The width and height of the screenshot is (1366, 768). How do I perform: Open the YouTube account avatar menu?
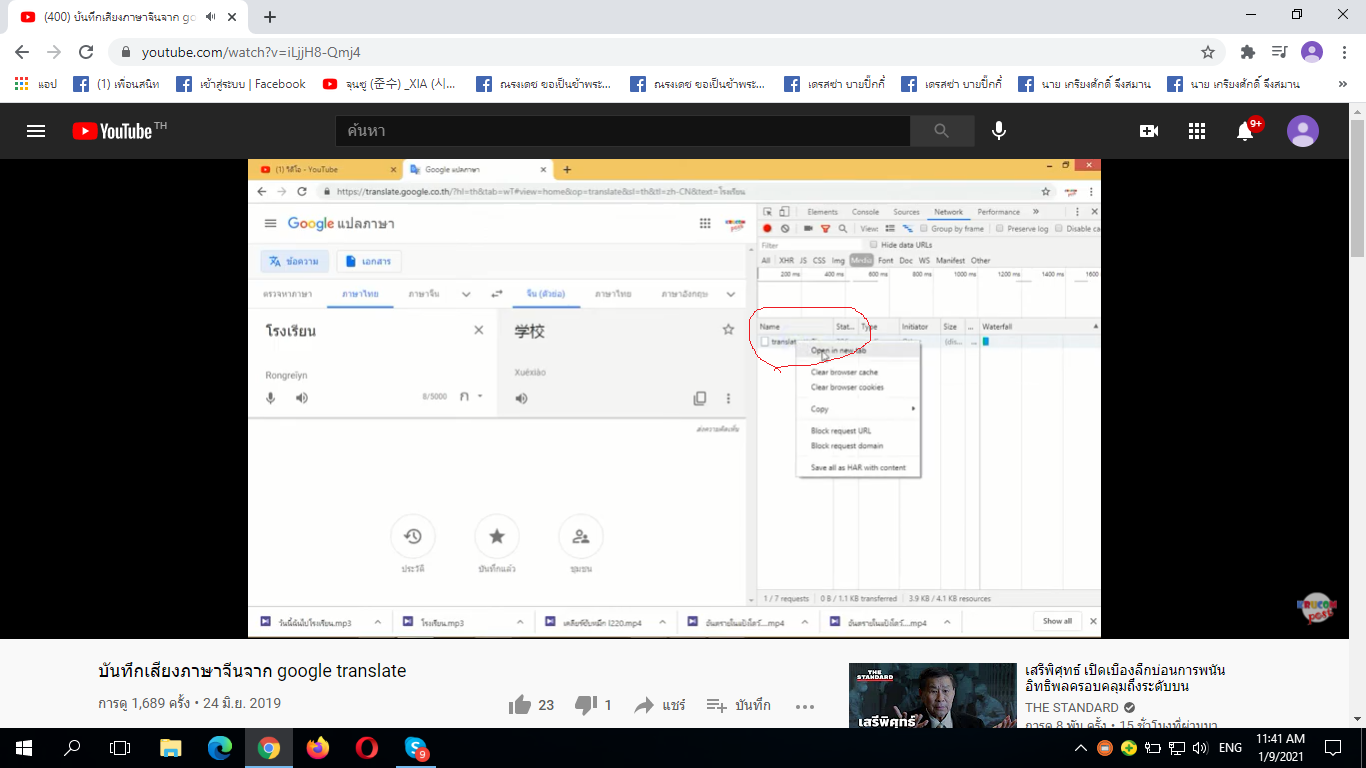(1303, 131)
